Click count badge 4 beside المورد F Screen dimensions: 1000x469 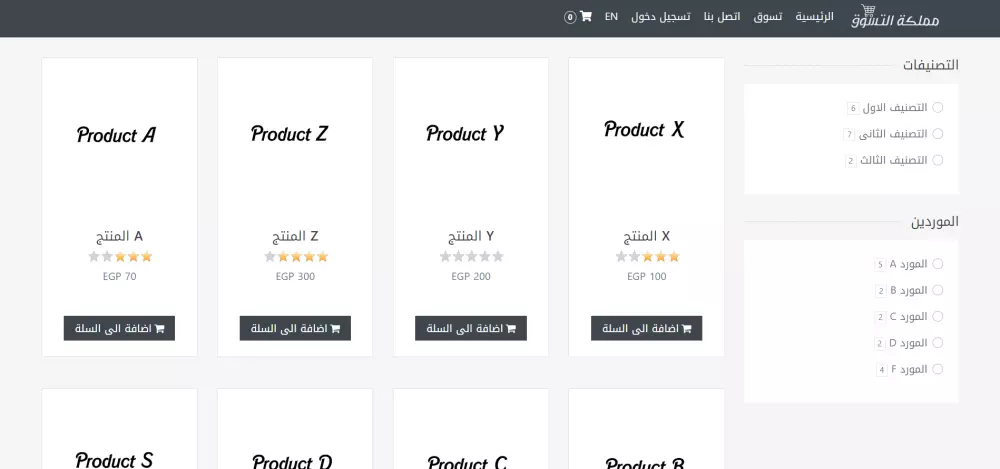pos(882,369)
